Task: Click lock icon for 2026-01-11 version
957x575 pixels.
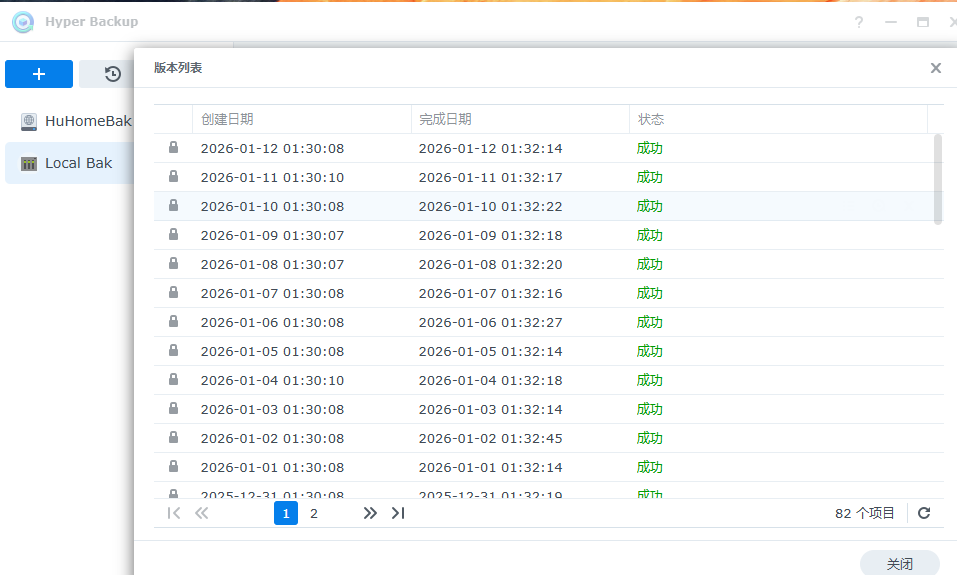Action: coord(173,176)
